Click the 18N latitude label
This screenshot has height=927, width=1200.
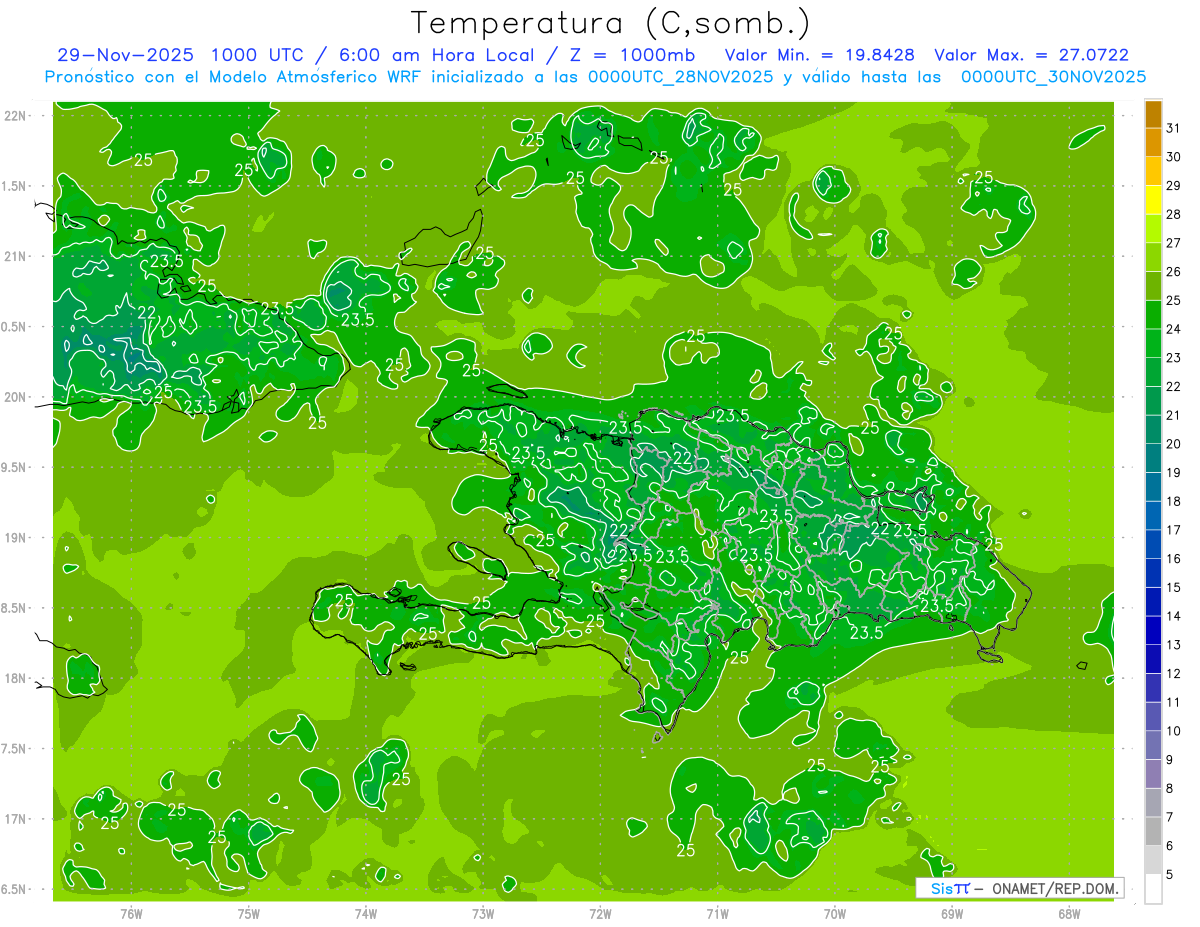(17, 678)
